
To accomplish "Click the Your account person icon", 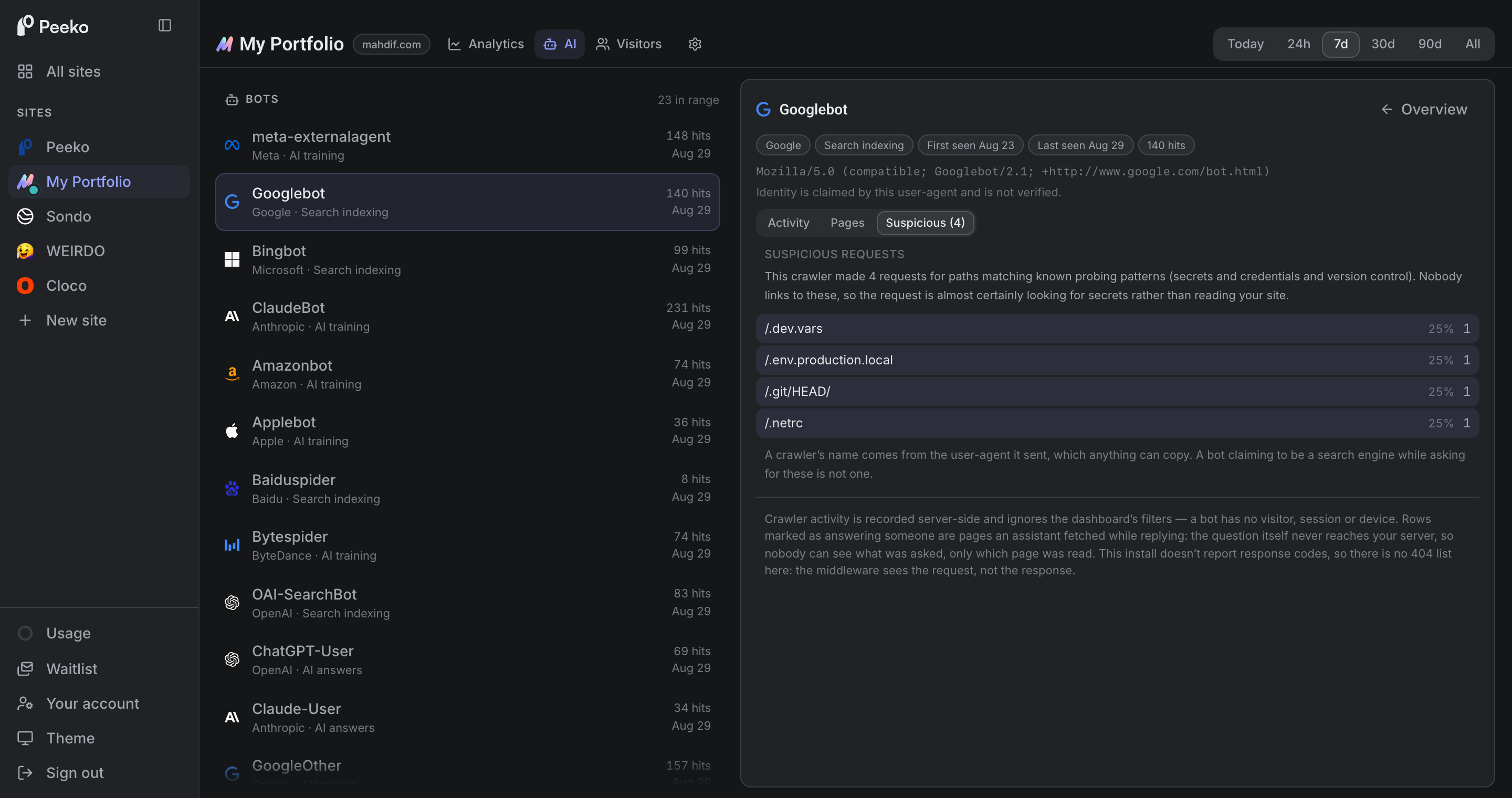I will pos(25,703).
